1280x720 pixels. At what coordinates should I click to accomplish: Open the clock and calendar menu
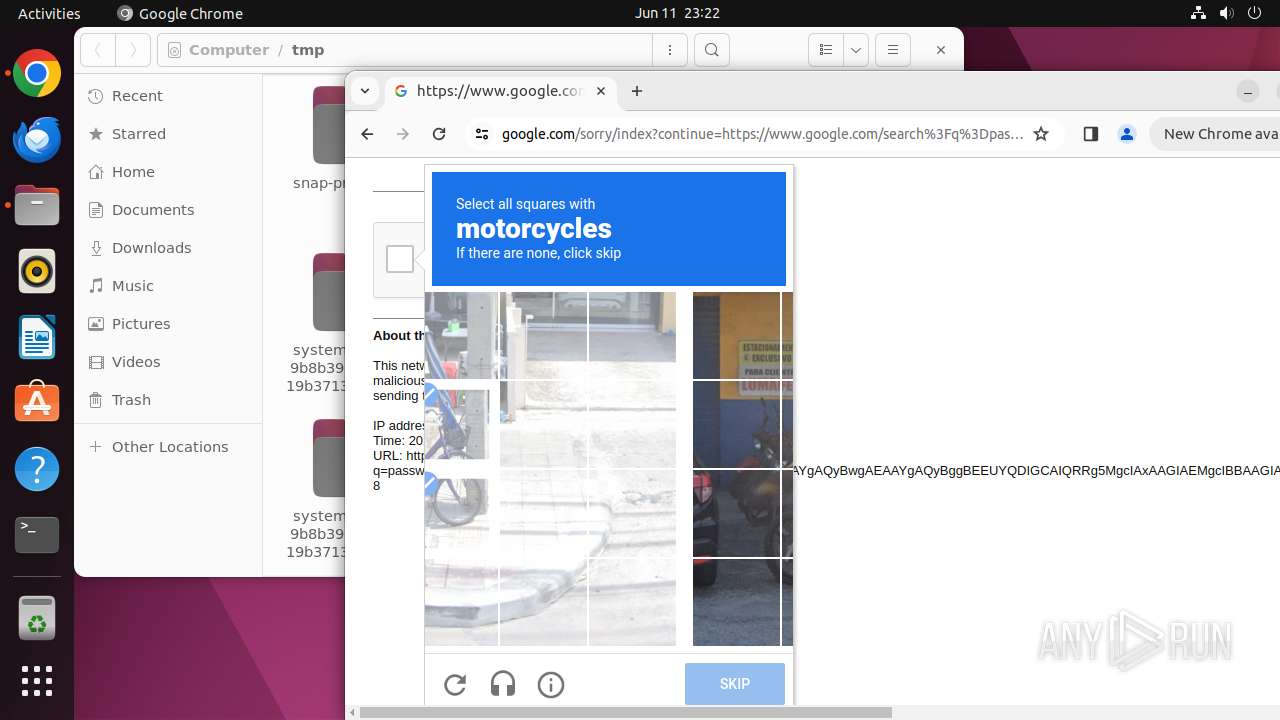point(677,13)
